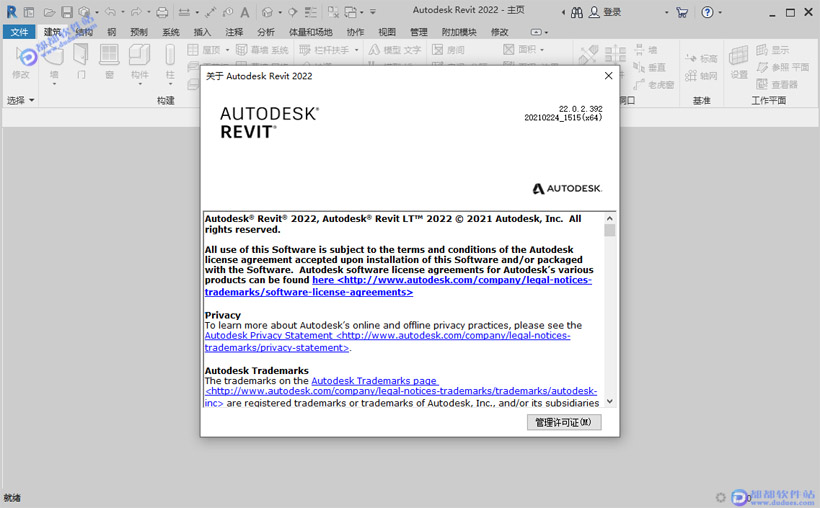The image size is (820, 508).
Task: Open the 3D view dropdown arrow
Action: tap(280, 12)
